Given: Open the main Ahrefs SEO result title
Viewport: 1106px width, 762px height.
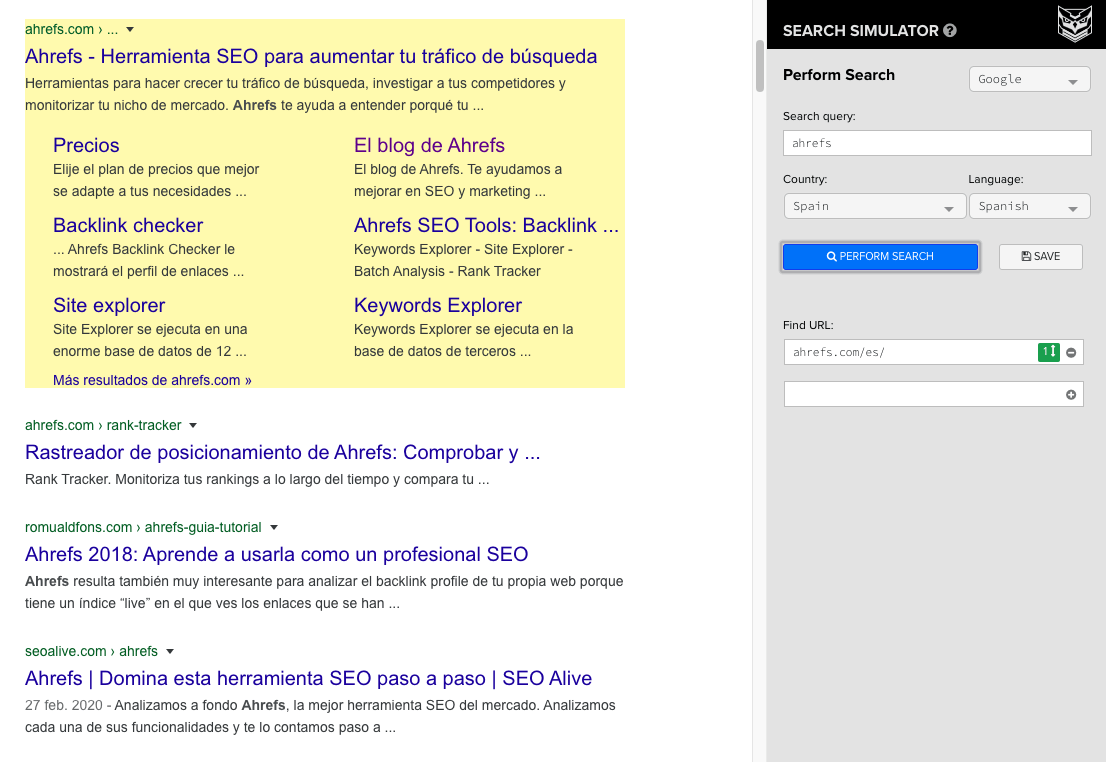Looking at the screenshot, I should [310, 56].
